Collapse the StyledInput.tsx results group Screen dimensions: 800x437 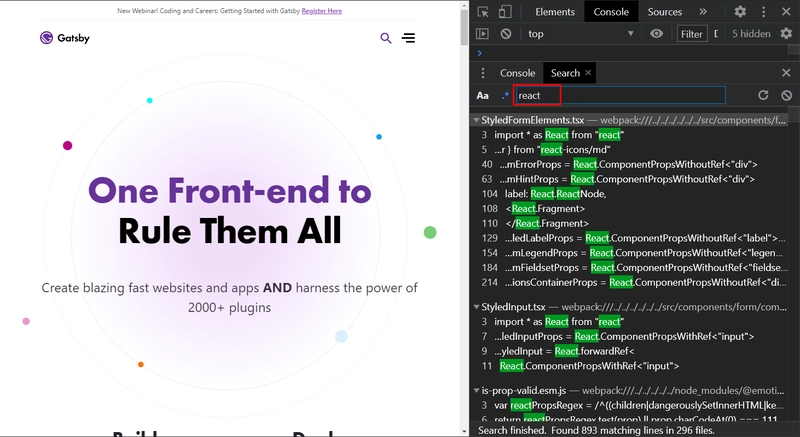tap(476, 307)
